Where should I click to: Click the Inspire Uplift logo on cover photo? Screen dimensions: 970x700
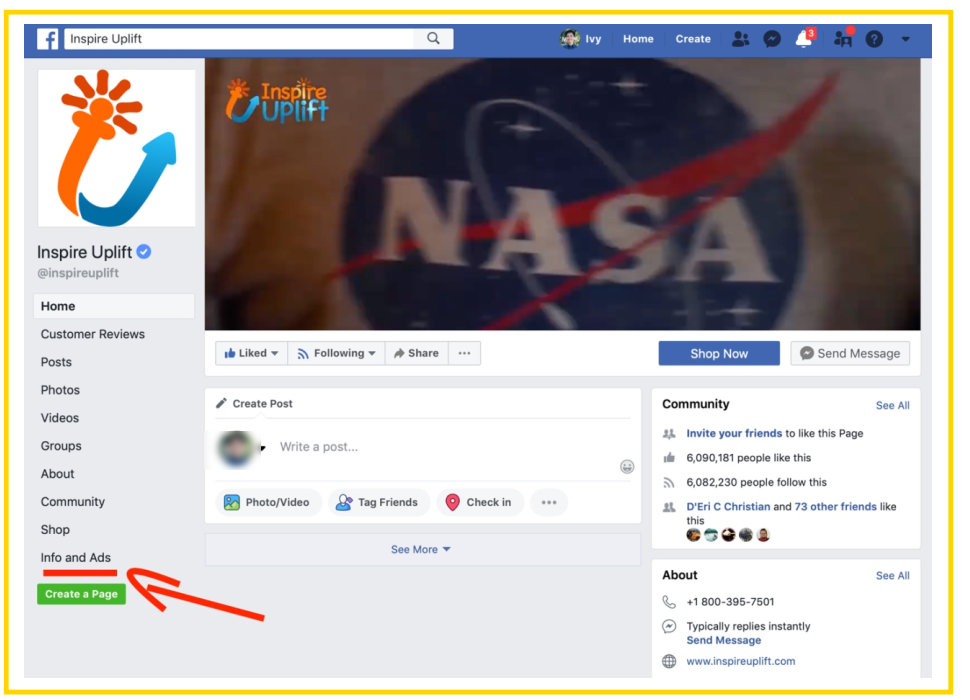pos(277,100)
